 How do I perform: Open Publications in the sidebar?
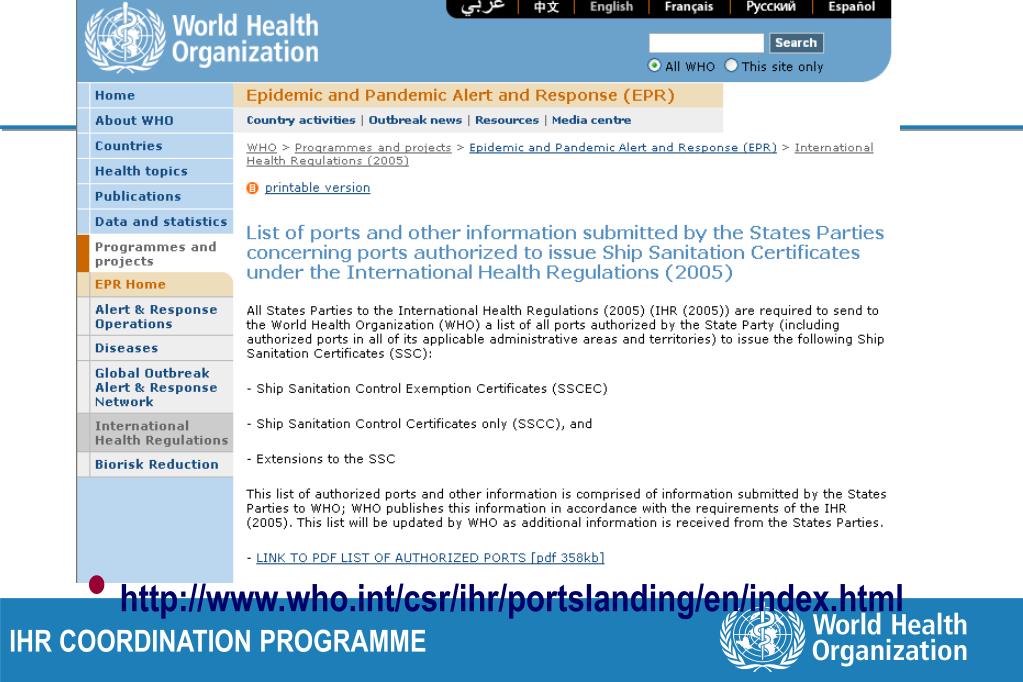coord(155,196)
